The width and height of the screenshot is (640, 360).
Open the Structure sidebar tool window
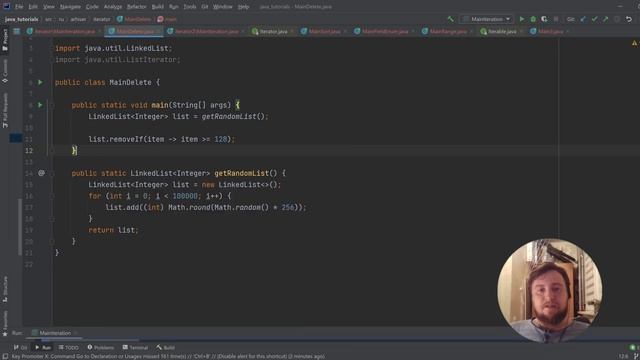5,289
